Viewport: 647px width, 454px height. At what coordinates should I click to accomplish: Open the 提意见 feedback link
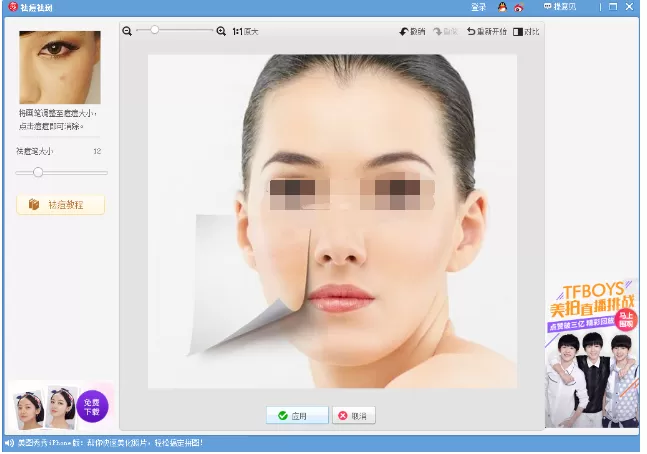[560, 7]
